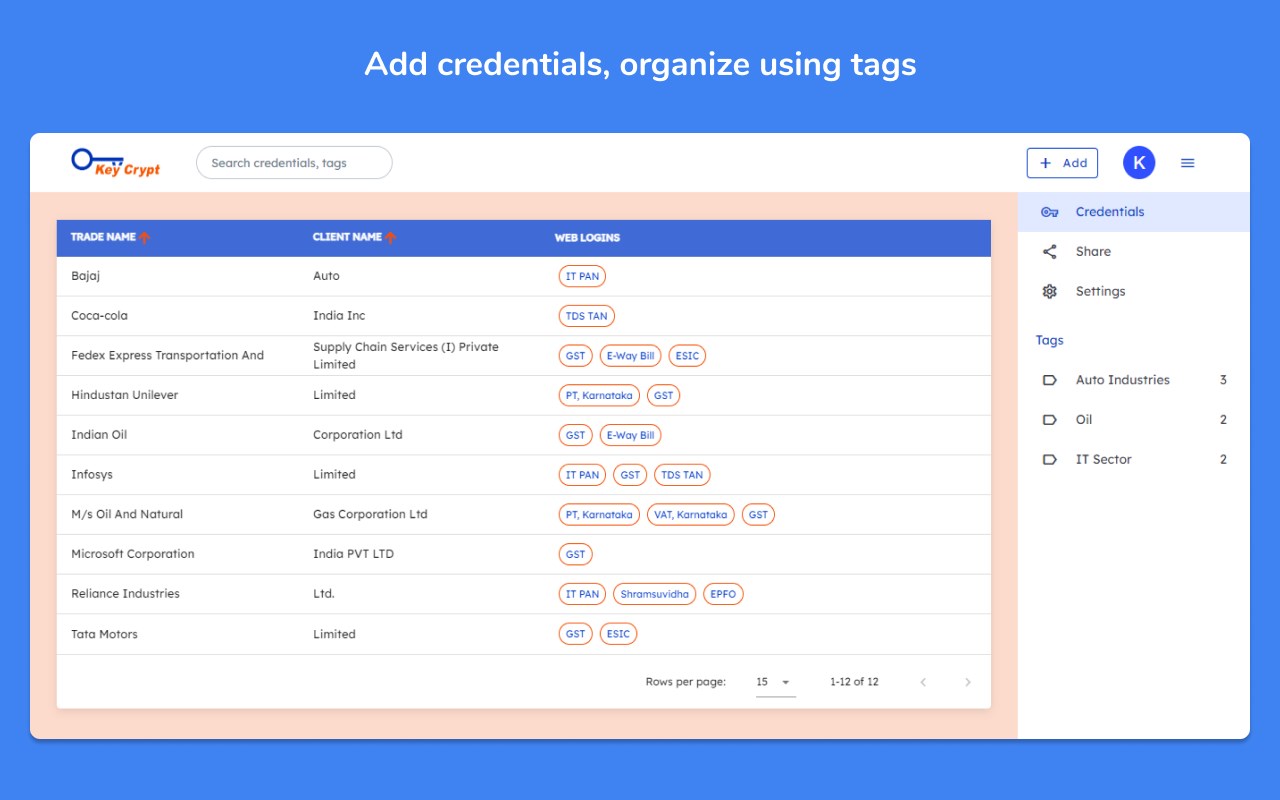This screenshot has width=1280, height=800.
Task: Select the Indian Oil trade name
Action: (x=99, y=436)
